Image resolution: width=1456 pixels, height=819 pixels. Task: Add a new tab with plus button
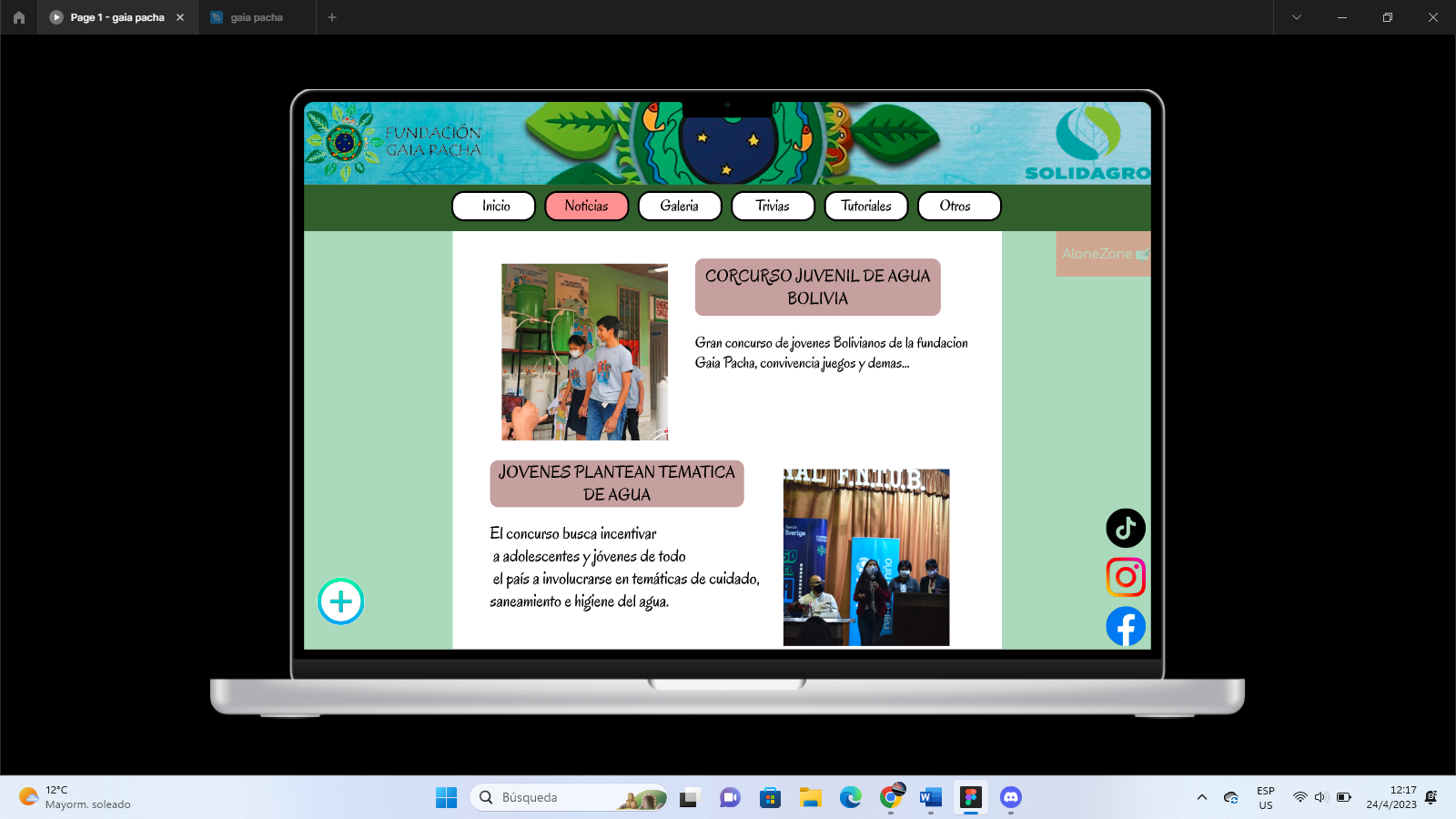point(332,17)
